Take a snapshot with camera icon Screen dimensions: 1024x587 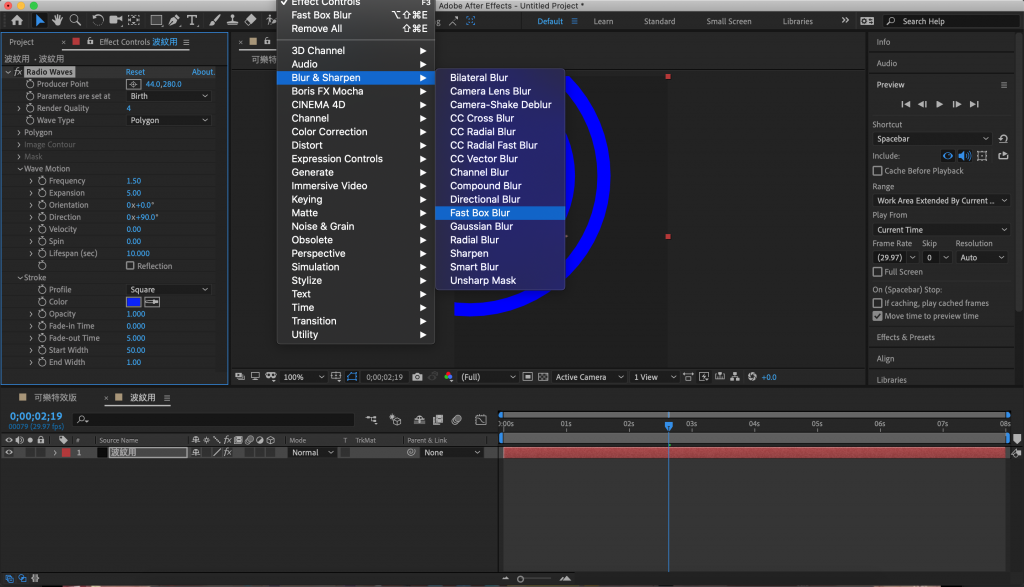pyautogui.click(x=417, y=377)
